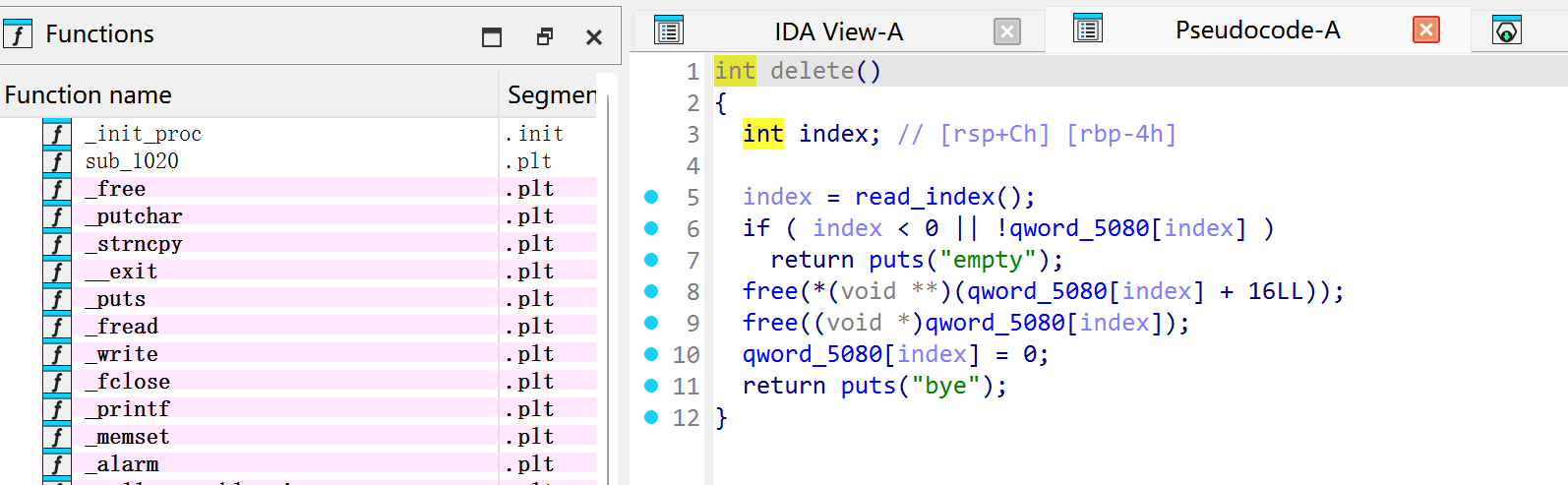Click the function icon beside sub_1020
1568x485 pixels.
pos(57,161)
